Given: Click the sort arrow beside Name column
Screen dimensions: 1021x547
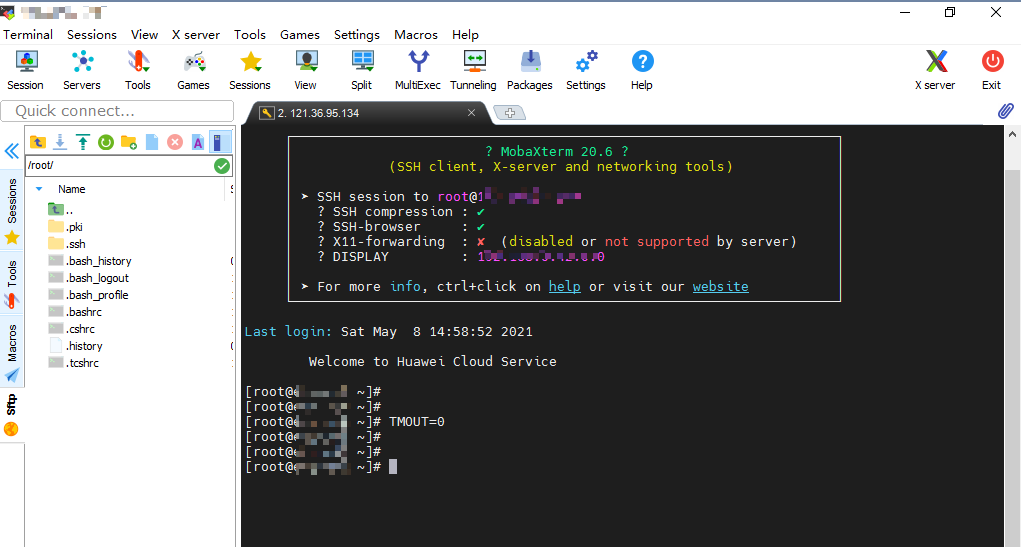Looking at the screenshot, I should [x=39, y=189].
